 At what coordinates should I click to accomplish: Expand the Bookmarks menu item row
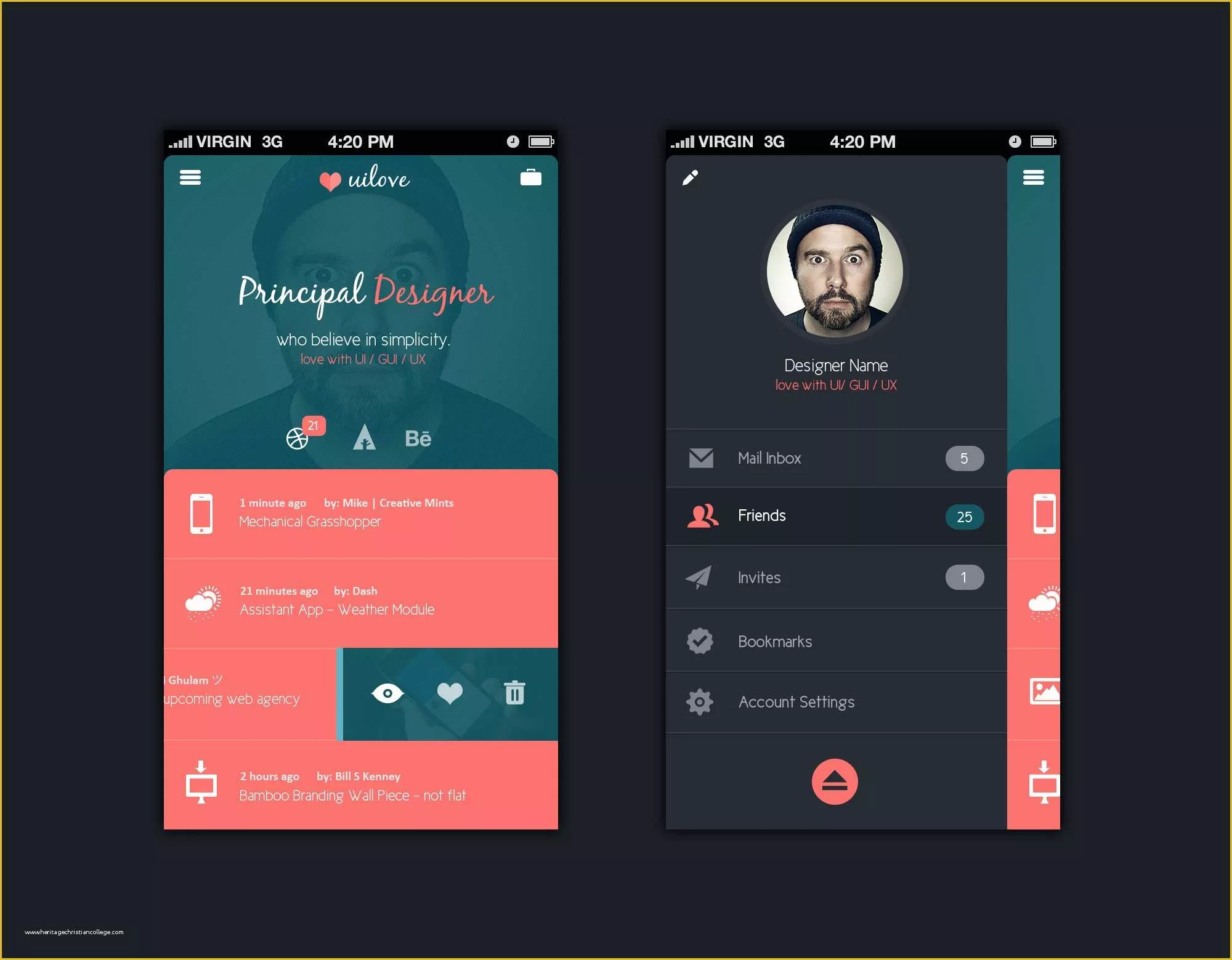point(830,641)
